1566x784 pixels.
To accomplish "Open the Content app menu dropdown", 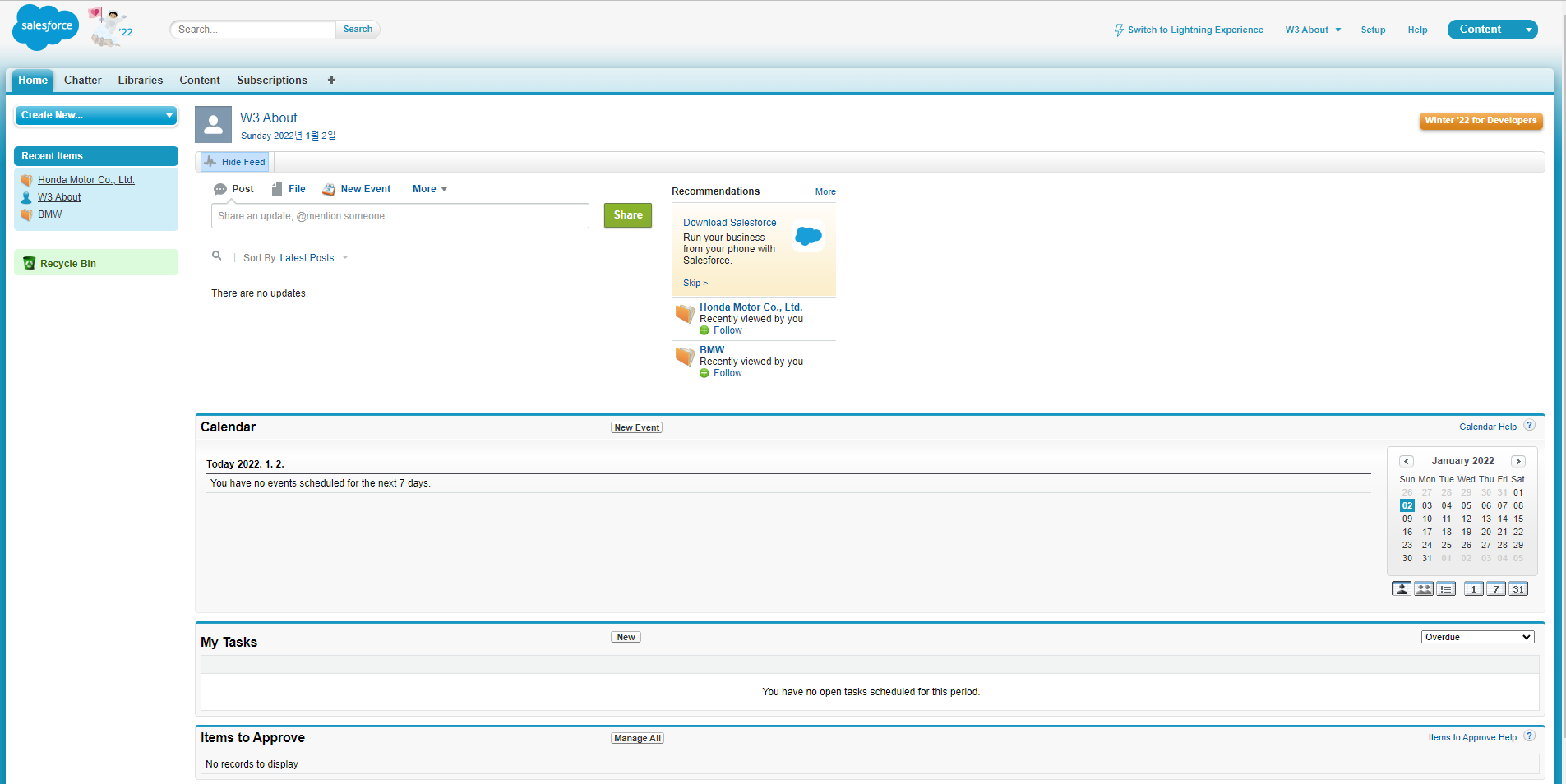I will [x=1528, y=30].
